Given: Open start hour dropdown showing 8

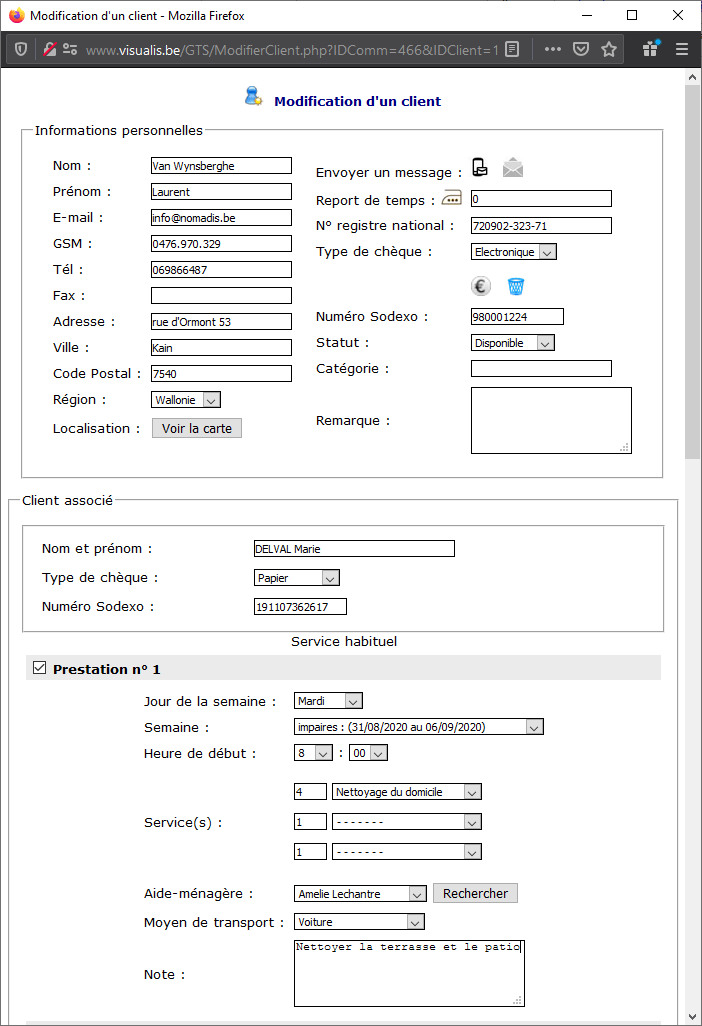Looking at the screenshot, I should 313,753.
